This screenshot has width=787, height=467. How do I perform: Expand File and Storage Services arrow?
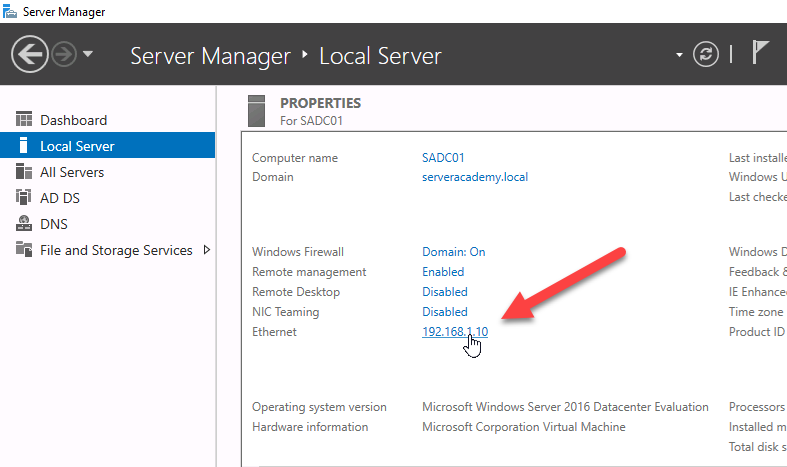coord(206,250)
